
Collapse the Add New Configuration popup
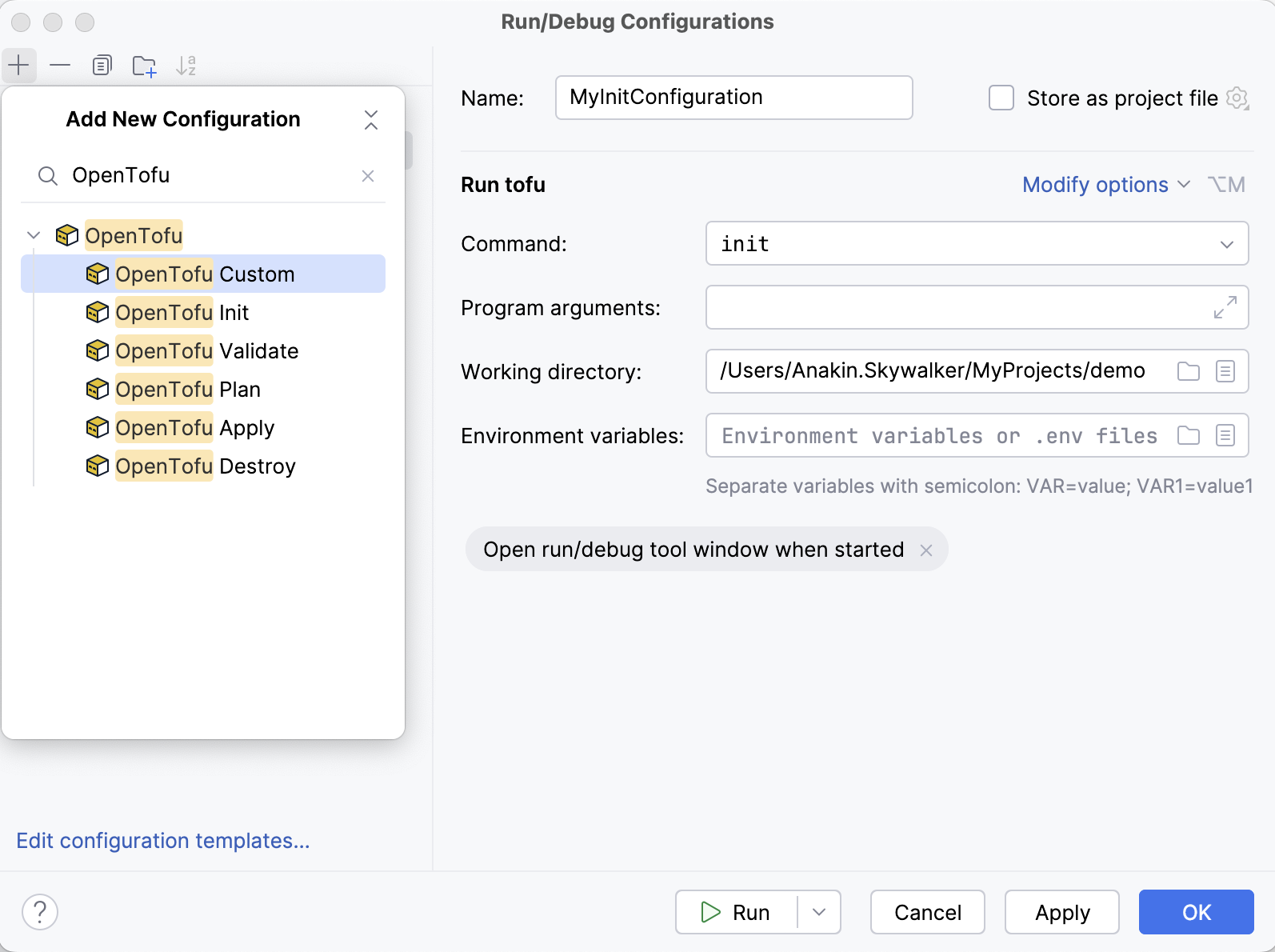tap(371, 120)
